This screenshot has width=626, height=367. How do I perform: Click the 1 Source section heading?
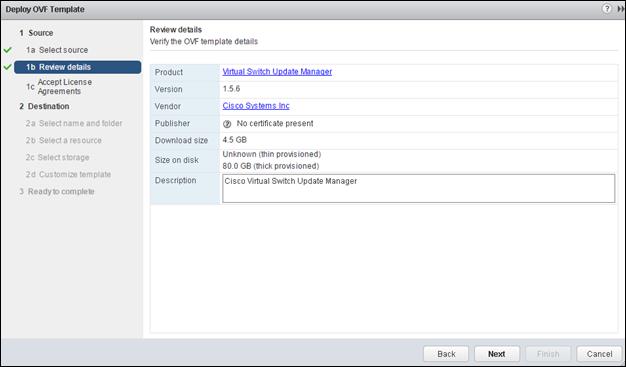pos(36,33)
